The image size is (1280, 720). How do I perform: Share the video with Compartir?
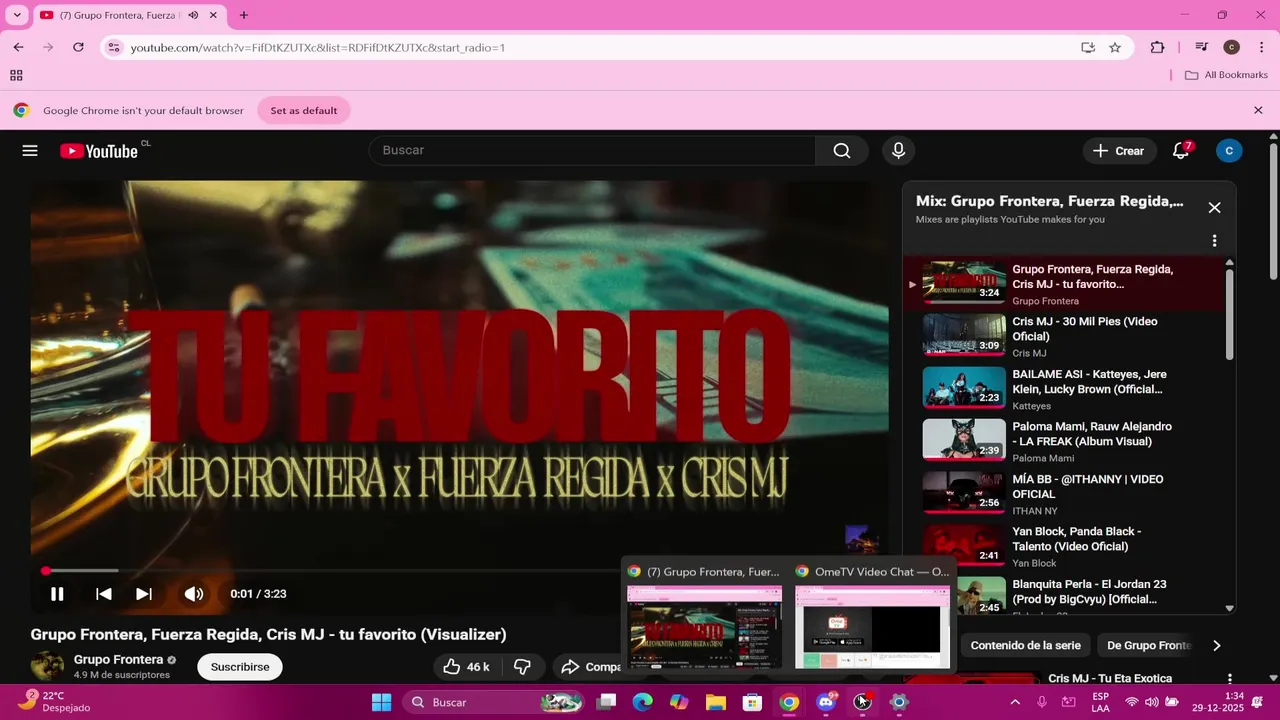coord(590,667)
